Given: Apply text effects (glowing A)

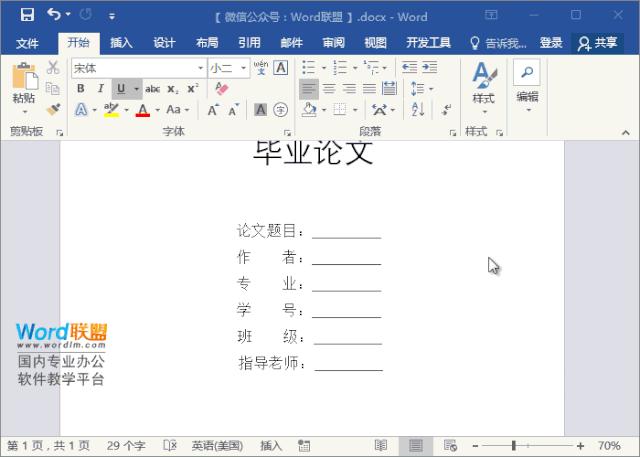Looking at the screenshot, I should pos(81,109).
